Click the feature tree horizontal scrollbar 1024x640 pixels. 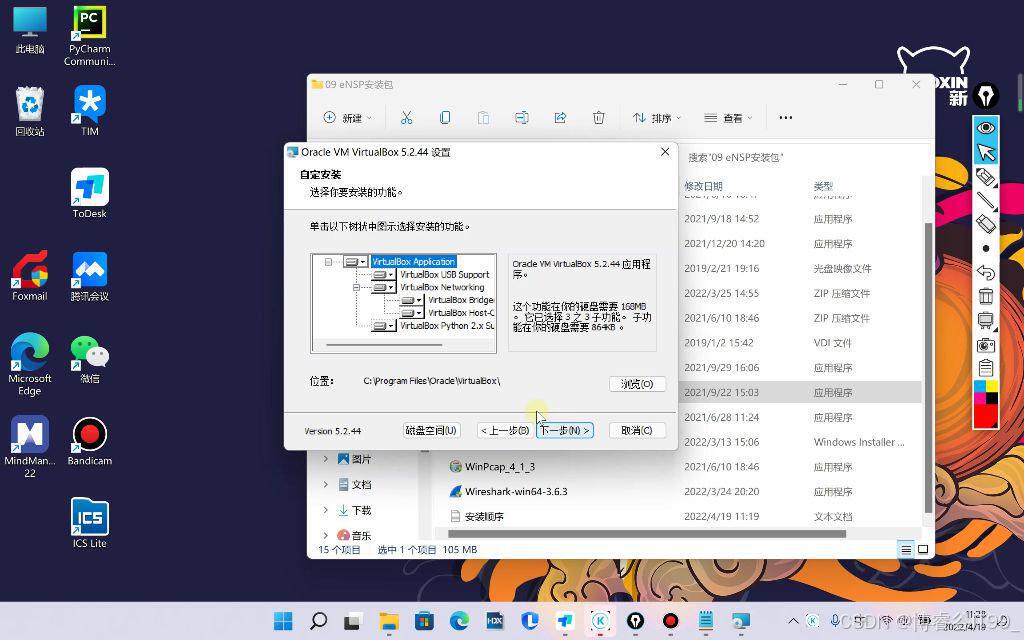click(385, 344)
